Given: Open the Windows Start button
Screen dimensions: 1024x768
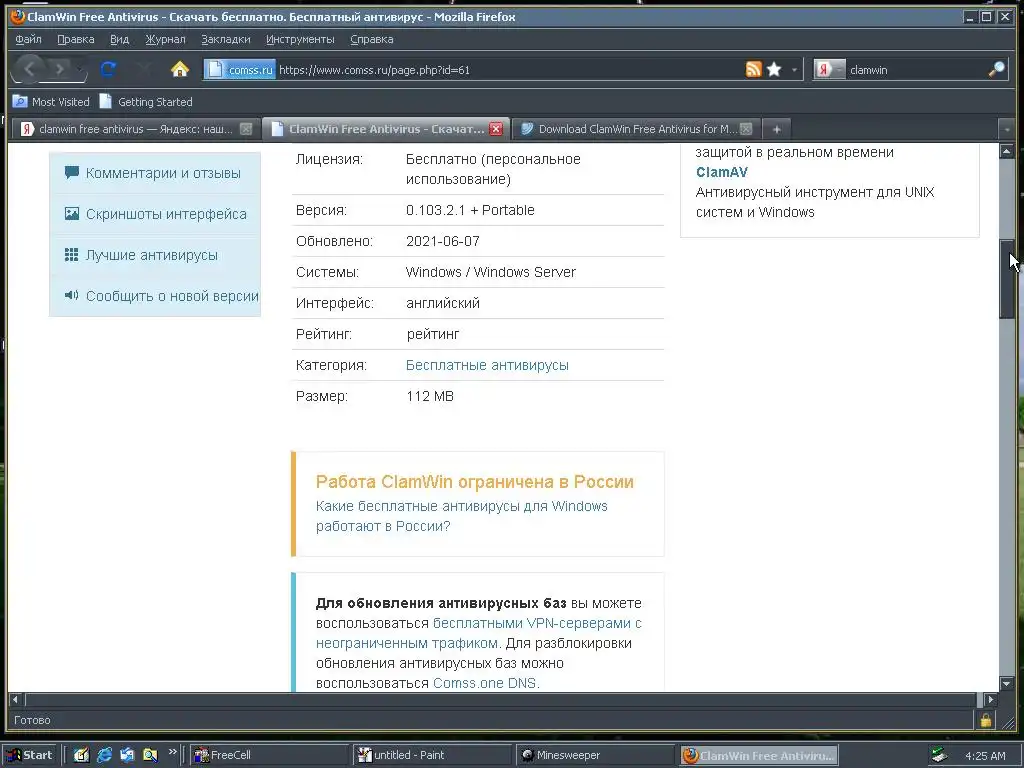Looking at the screenshot, I should [x=31, y=755].
